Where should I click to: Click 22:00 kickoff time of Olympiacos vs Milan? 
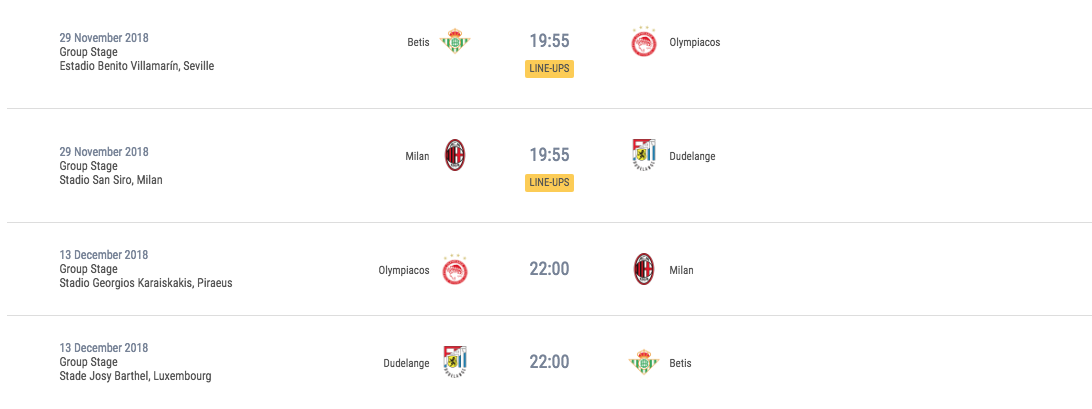(x=549, y=269)
